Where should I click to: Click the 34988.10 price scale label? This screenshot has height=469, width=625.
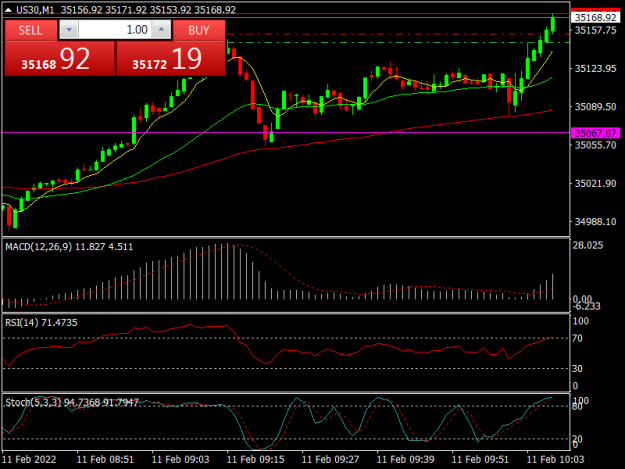tap(596, 222)
